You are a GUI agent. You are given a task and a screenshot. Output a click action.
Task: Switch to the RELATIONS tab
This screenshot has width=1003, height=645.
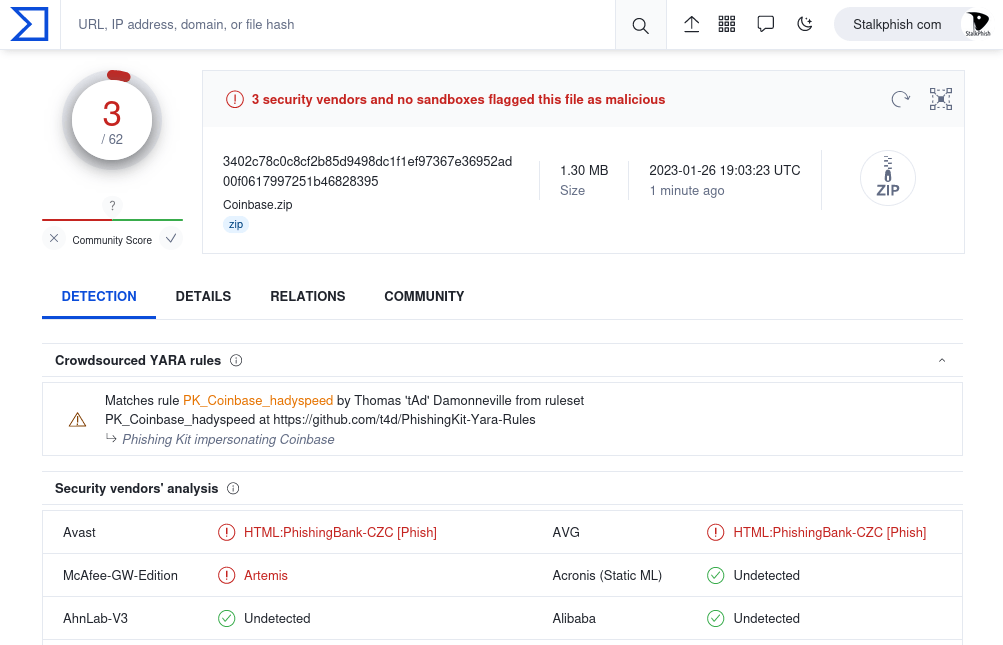(307, 296)
